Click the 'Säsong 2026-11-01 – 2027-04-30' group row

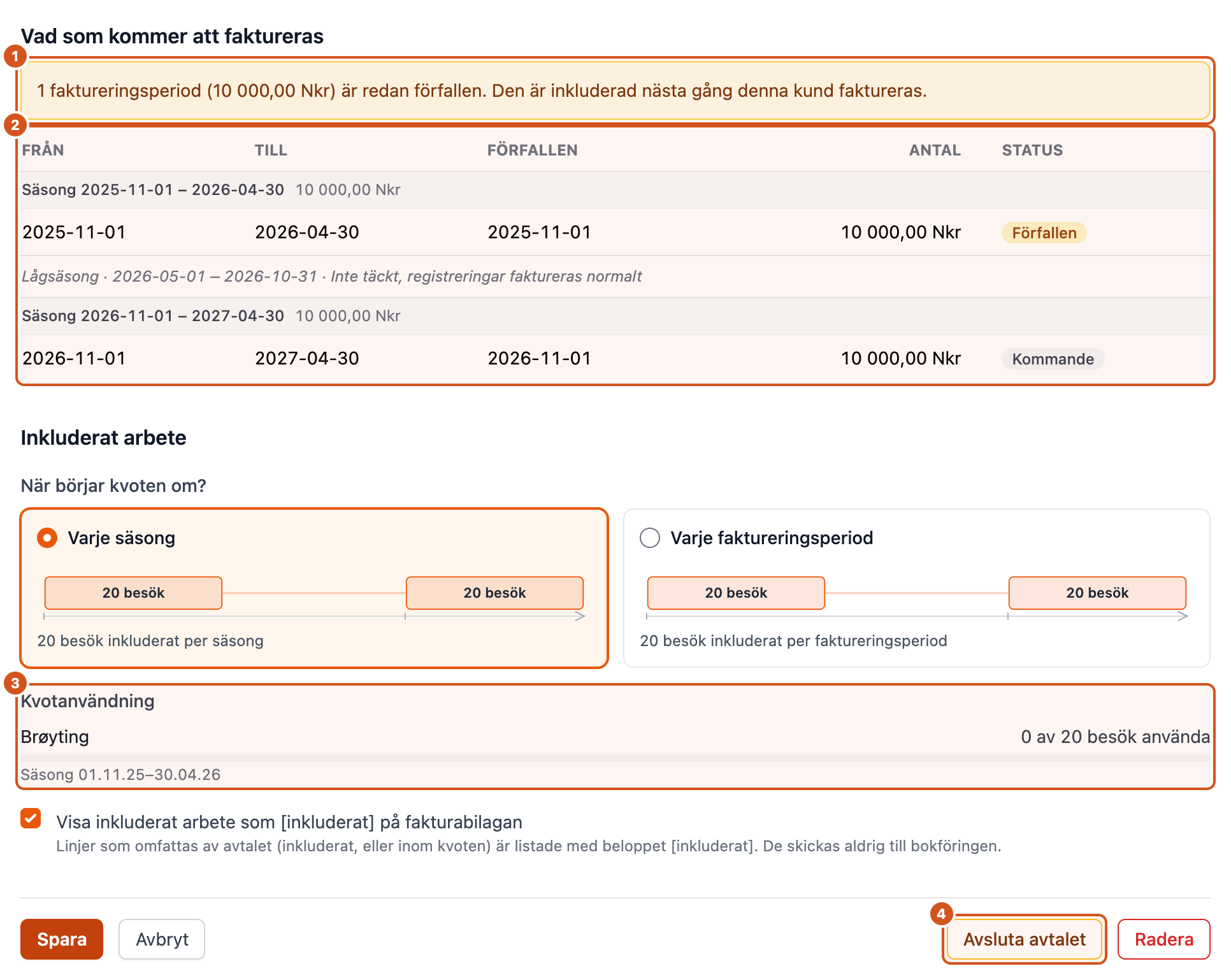(615, 316)
